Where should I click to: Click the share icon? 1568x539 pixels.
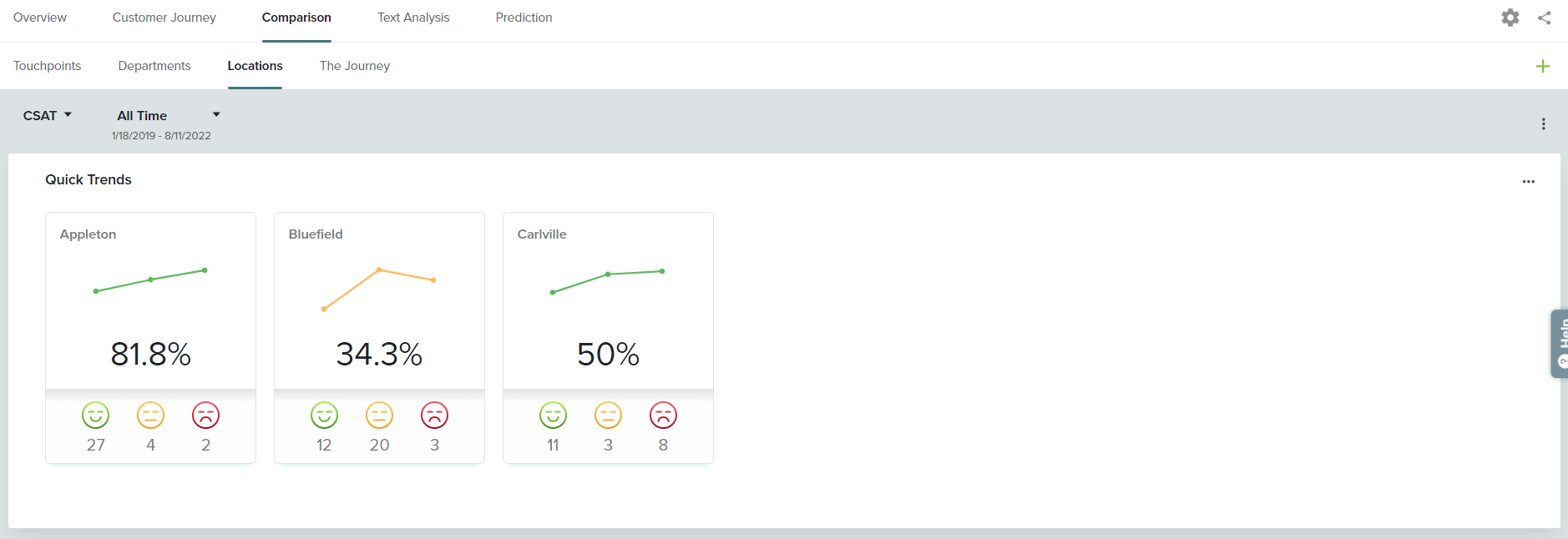tap(1544, 18)
